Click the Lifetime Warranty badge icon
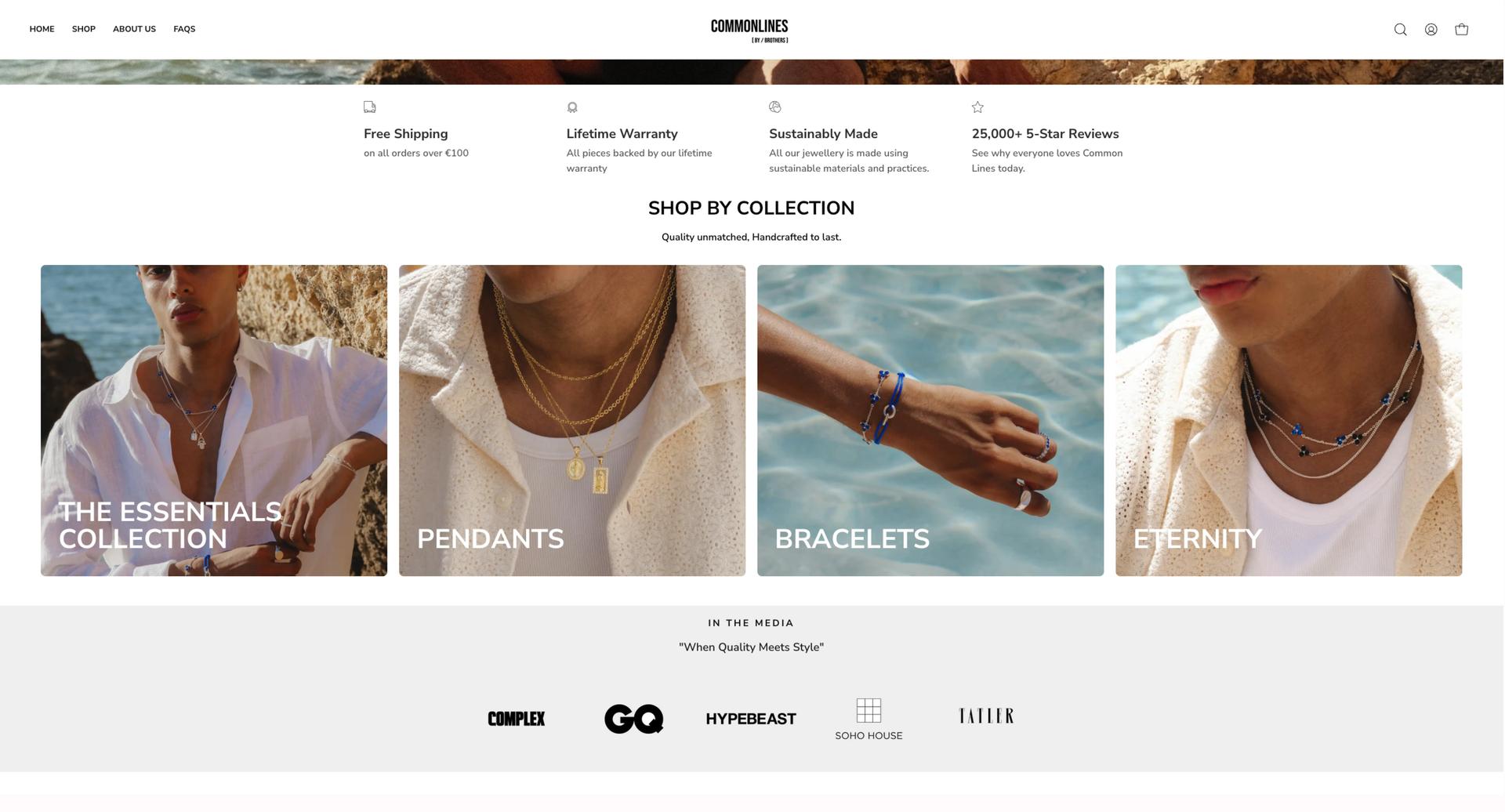The image size is (1505, 812). (x=572, y=107)
